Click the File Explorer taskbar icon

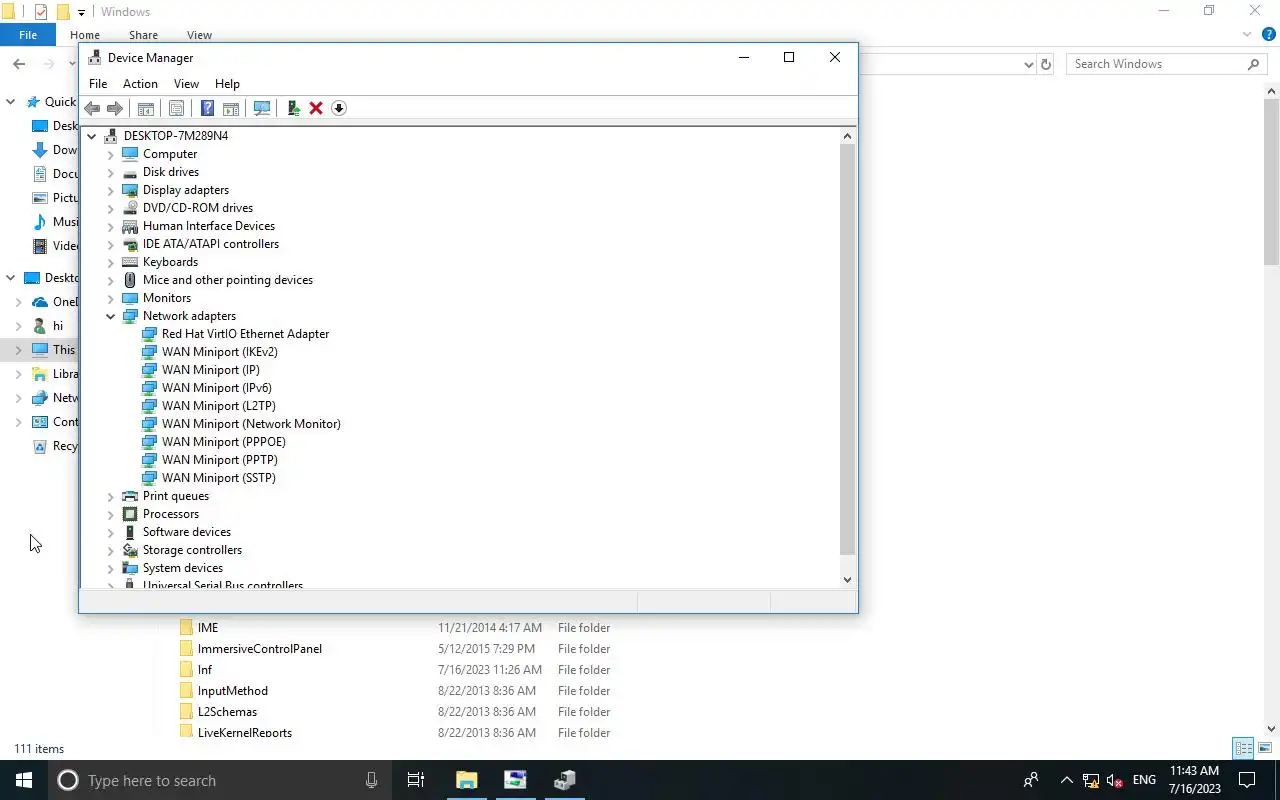(x=467, y=780)
